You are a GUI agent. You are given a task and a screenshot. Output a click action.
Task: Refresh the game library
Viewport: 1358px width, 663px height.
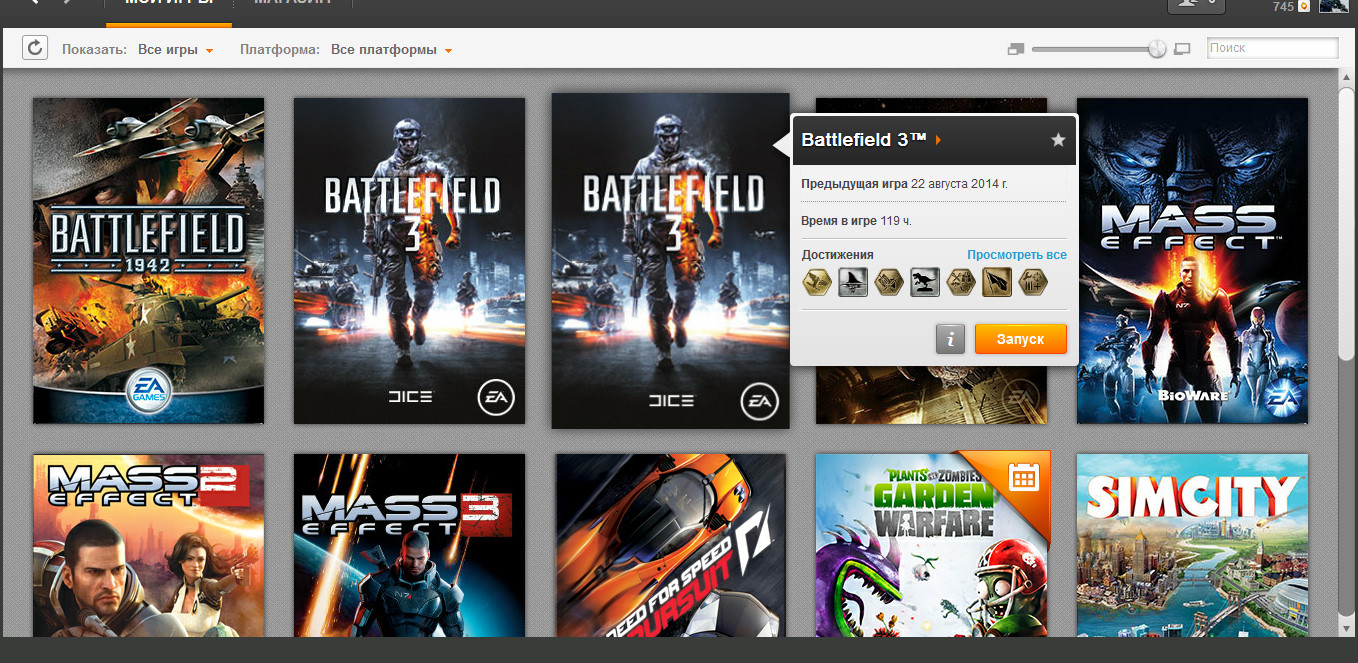click(35, 47)
